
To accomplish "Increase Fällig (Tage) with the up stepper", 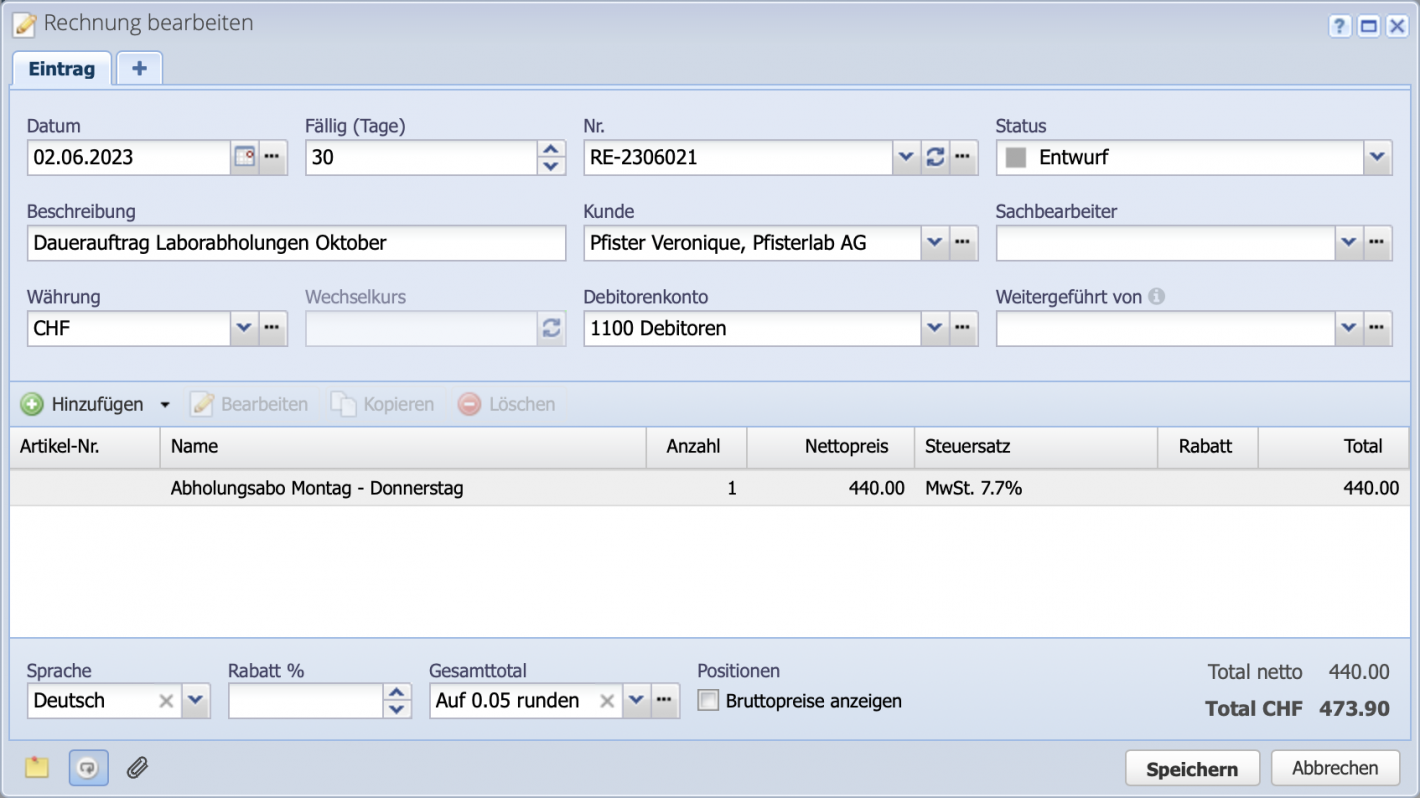I will click(x=550, y=149).
